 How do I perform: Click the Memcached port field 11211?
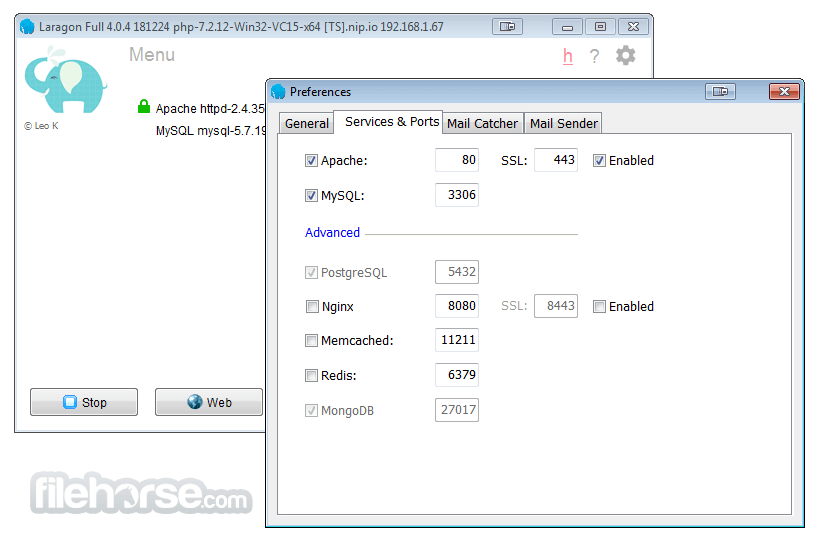(457, 340)
